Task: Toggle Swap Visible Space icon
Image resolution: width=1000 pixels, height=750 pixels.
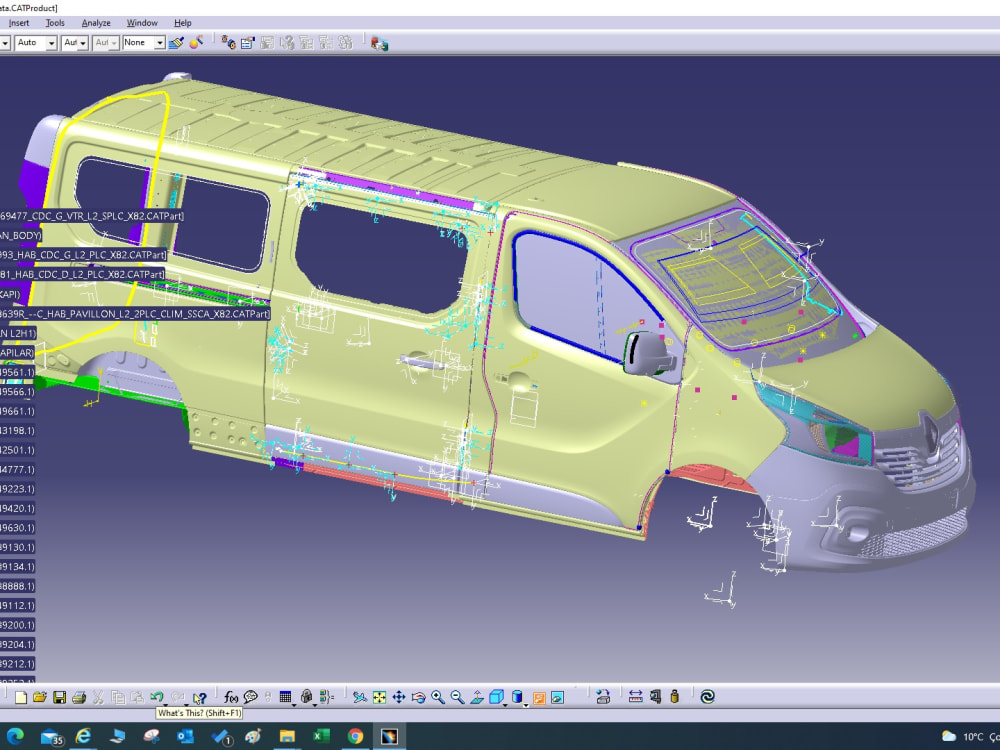Action: click(557, 698)
